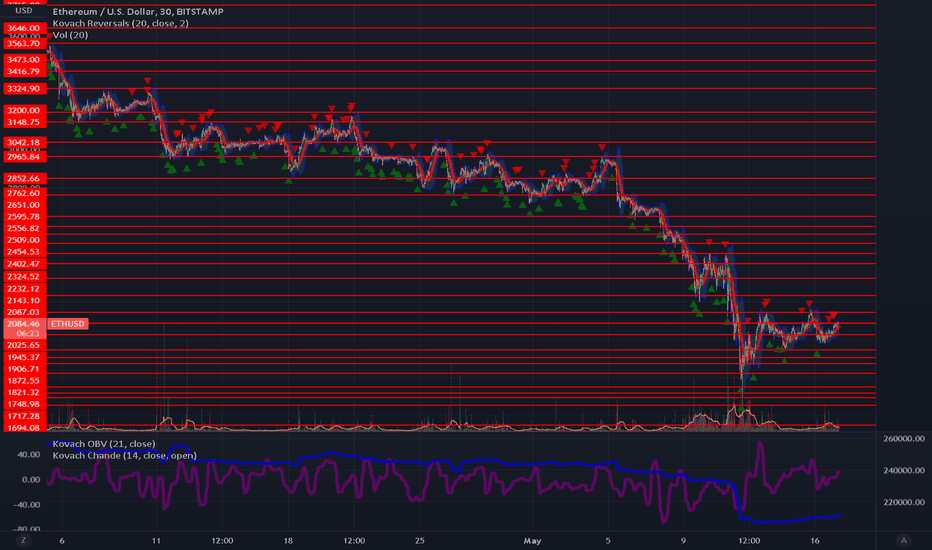Select the 3200.00 price level label

click(x=24, y=111)
